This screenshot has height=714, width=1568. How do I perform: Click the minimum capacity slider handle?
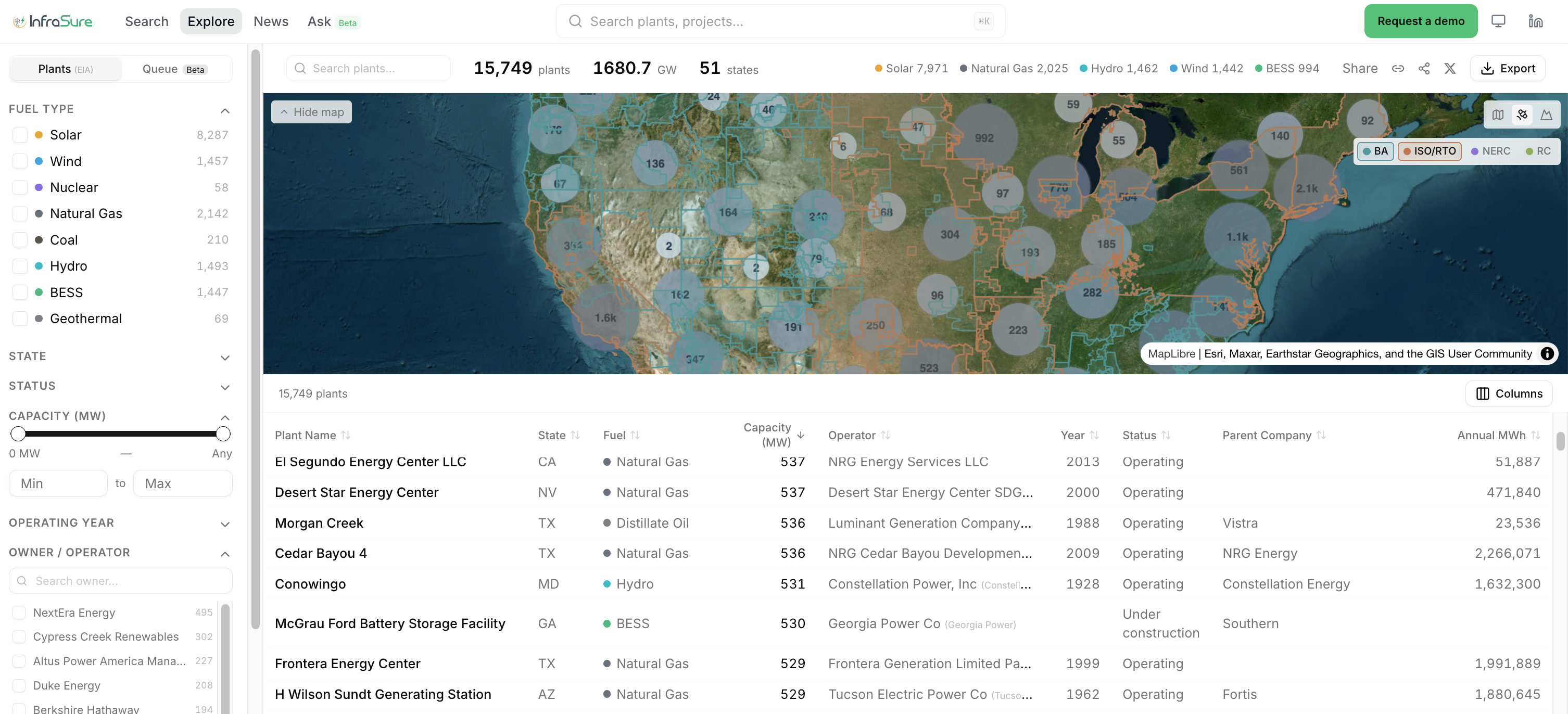pyautogui.click(x=18, y=433)
